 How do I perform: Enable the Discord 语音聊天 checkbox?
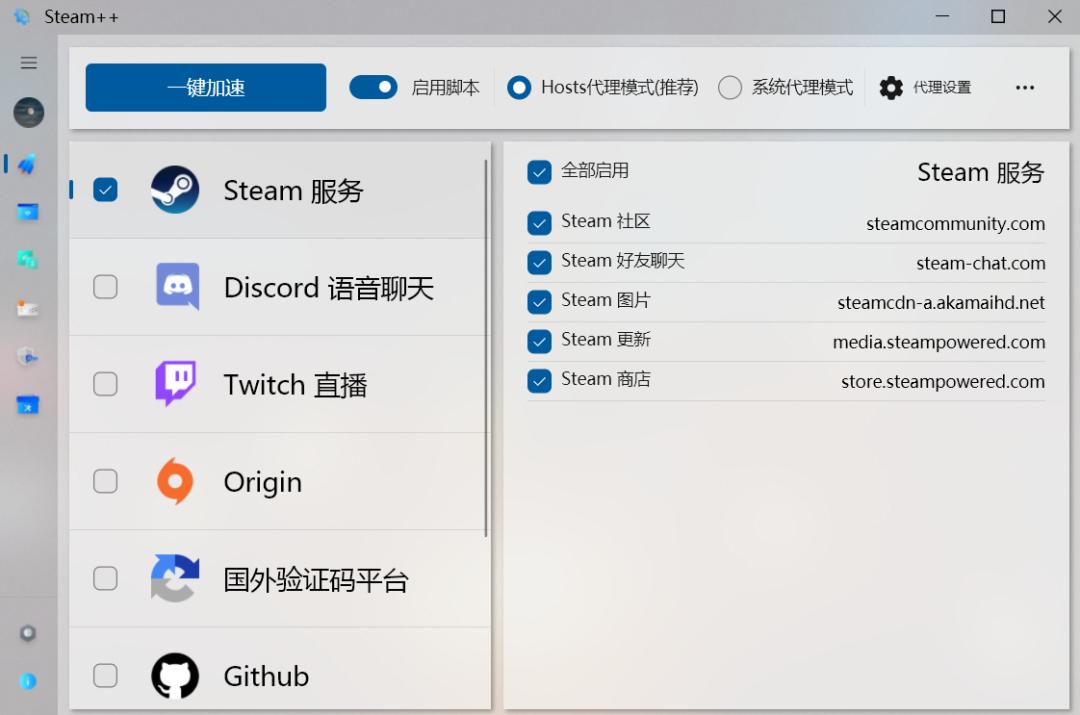point(105,287)
